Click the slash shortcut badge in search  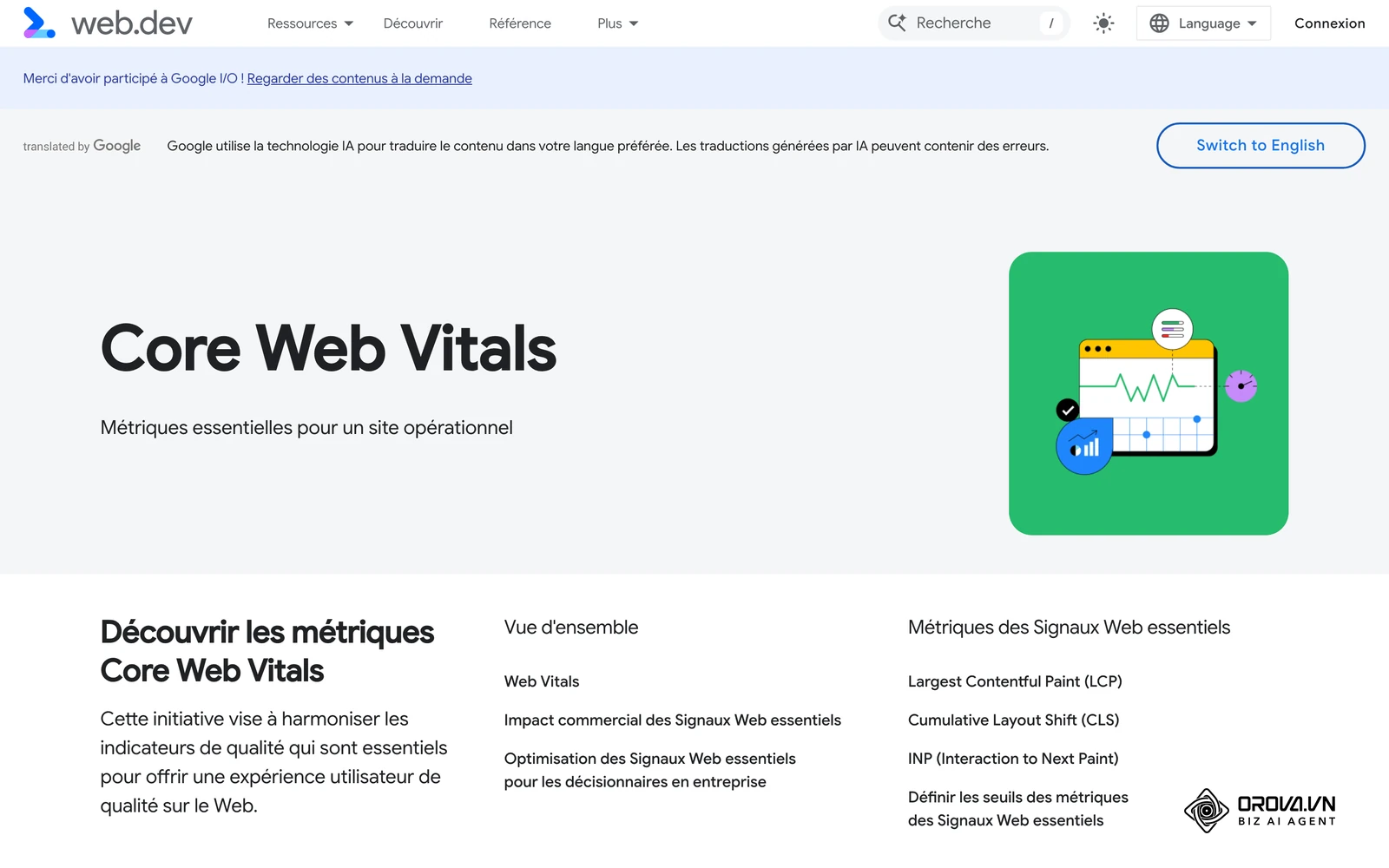click(1050, 23)
